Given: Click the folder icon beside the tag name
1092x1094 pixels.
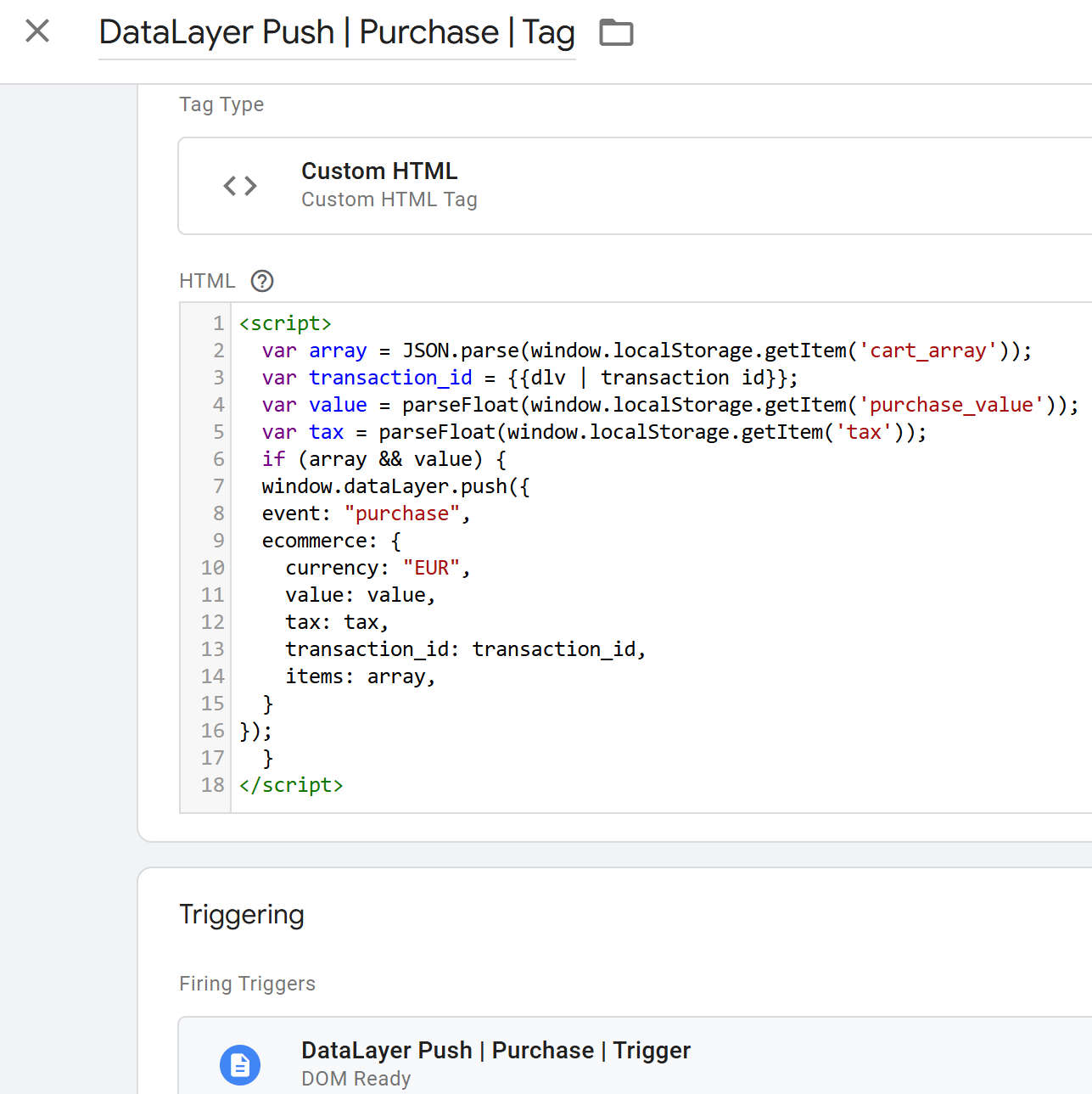Looking at the screenshot, I should [616, 33].
